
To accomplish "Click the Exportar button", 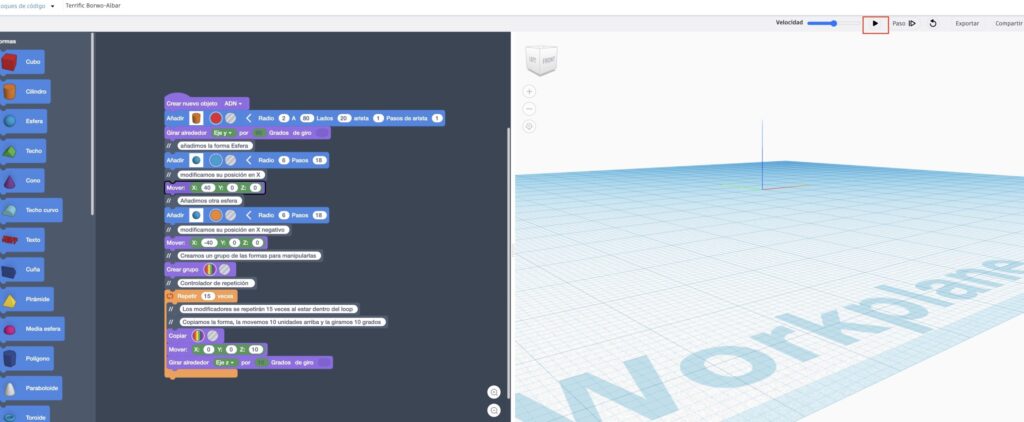I will tap(967, 23).
